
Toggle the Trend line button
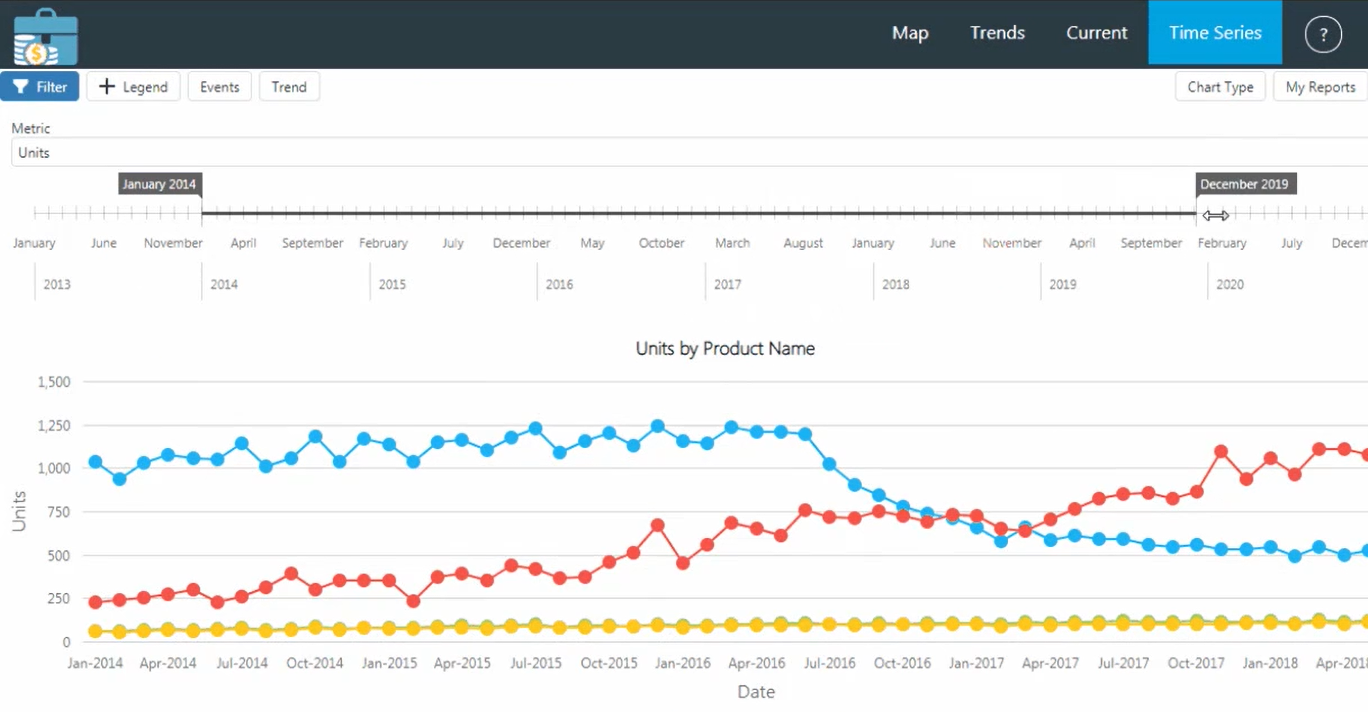(x=289, y=87)
